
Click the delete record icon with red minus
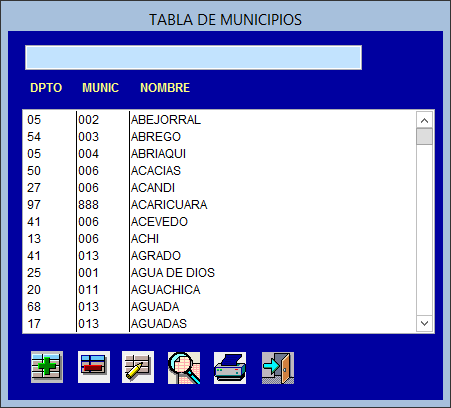(x=94, y=367)
